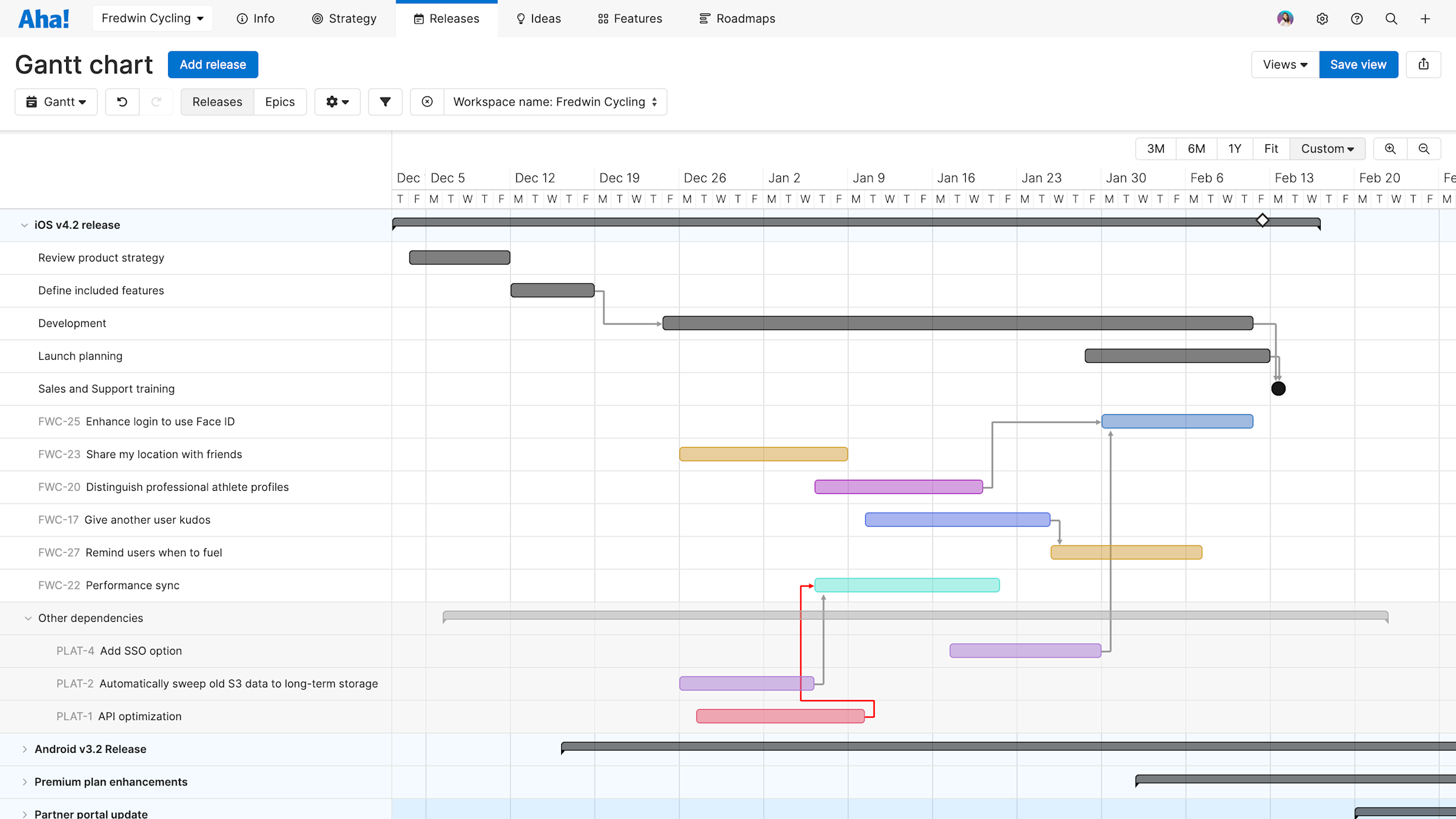Switch to the Ideas tab

coord(538,18)
